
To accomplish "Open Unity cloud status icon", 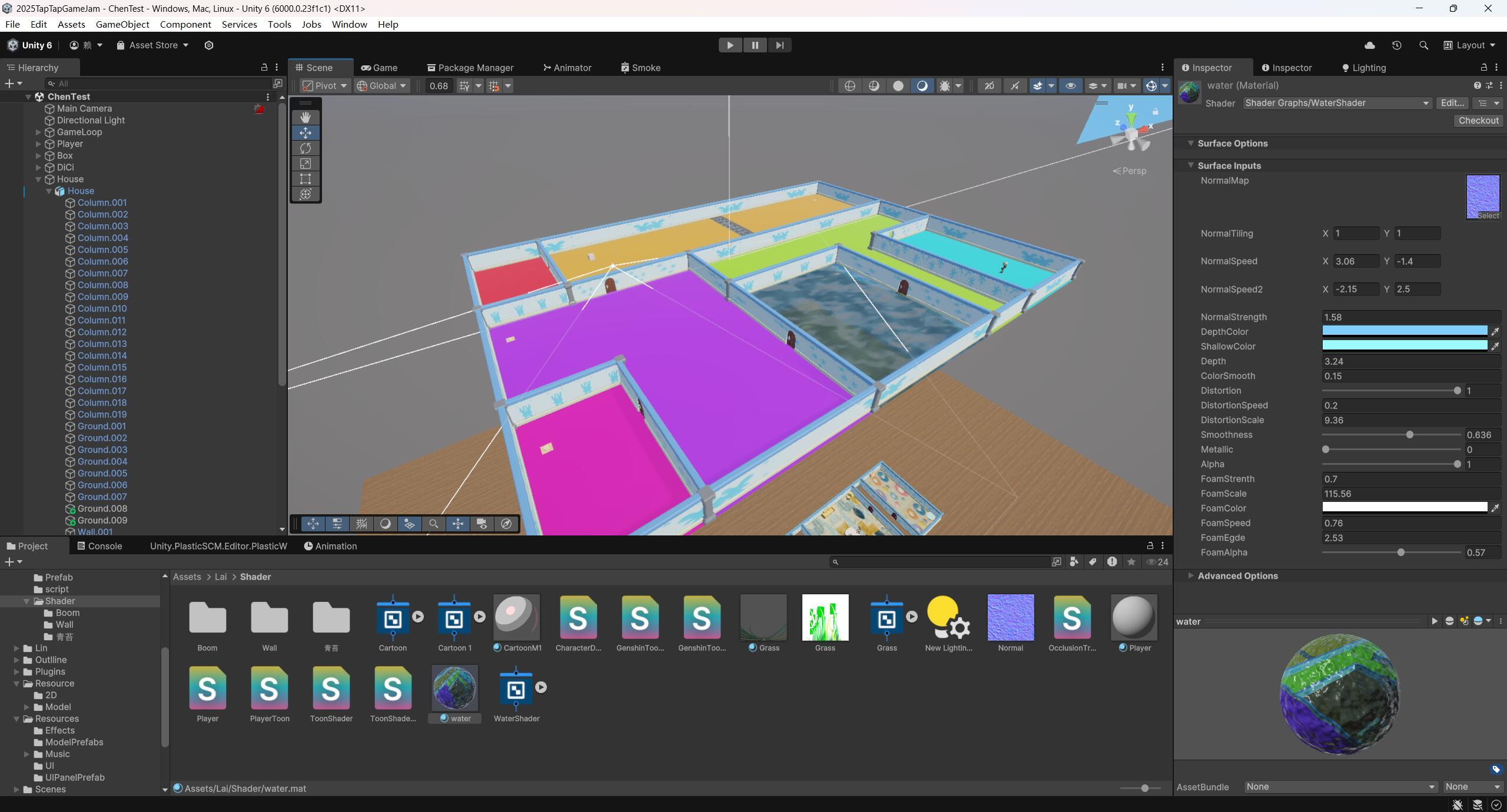I will (x=1370, y=45).
